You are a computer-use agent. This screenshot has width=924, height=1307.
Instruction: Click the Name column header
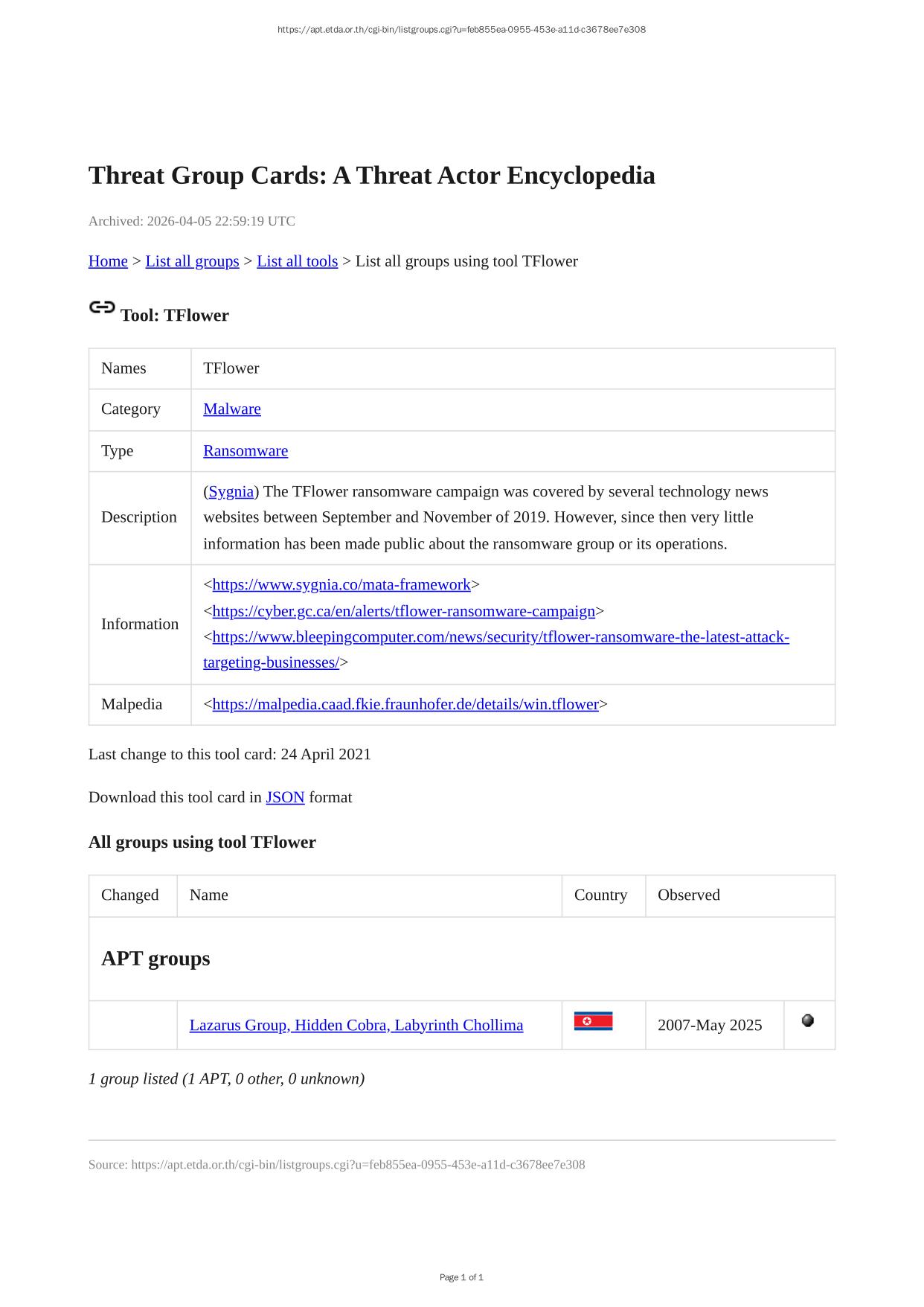coord(209,895)
